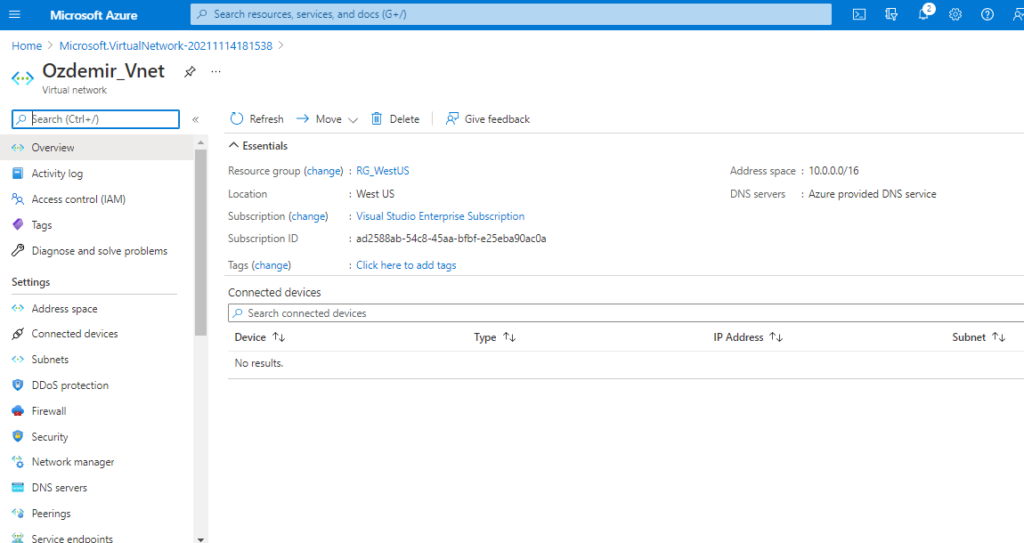Open more options ellipsis next to title
This screenshot has height=543, width=1024.
(x=216, y=71)
